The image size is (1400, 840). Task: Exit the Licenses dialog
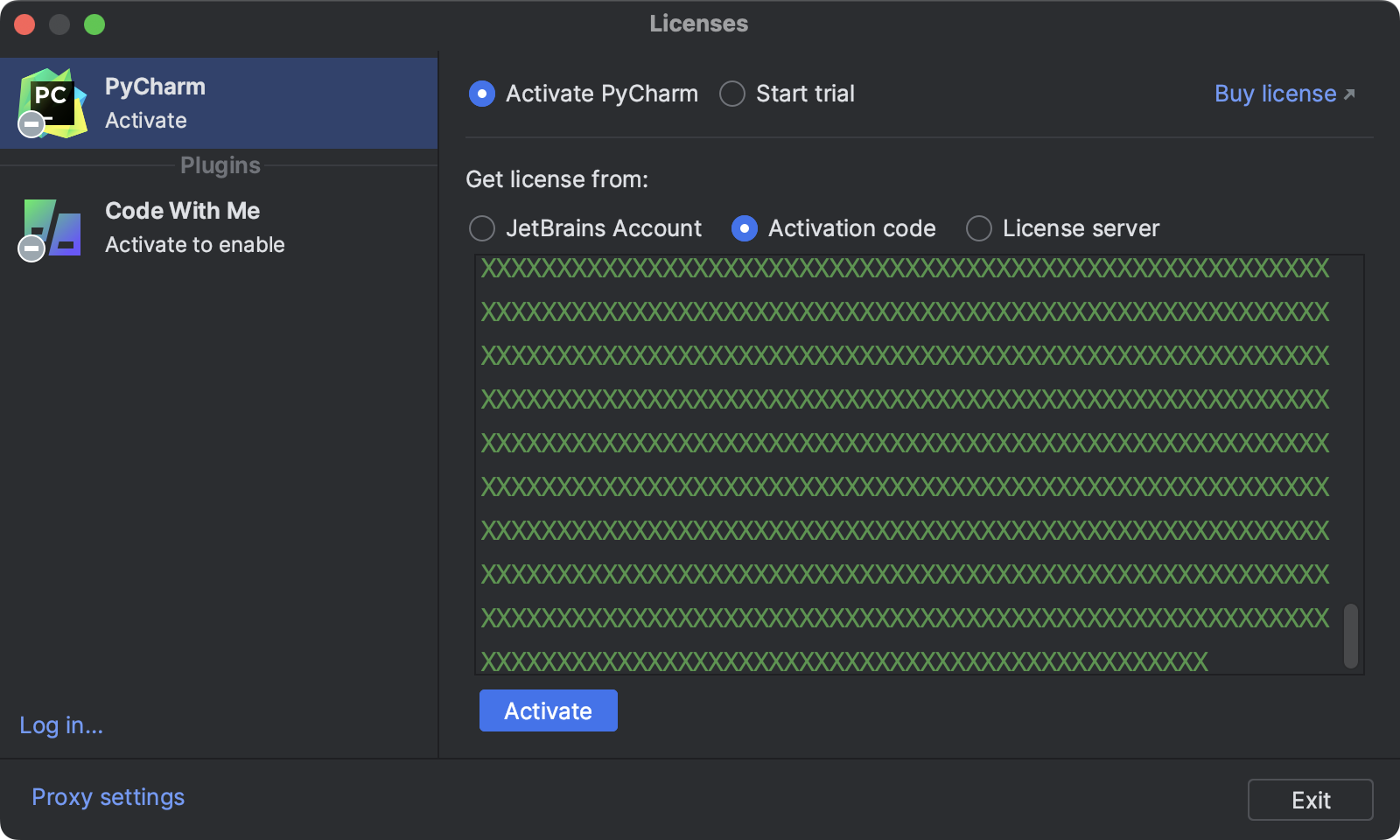pyautogui.click(x=1310, y=799)
